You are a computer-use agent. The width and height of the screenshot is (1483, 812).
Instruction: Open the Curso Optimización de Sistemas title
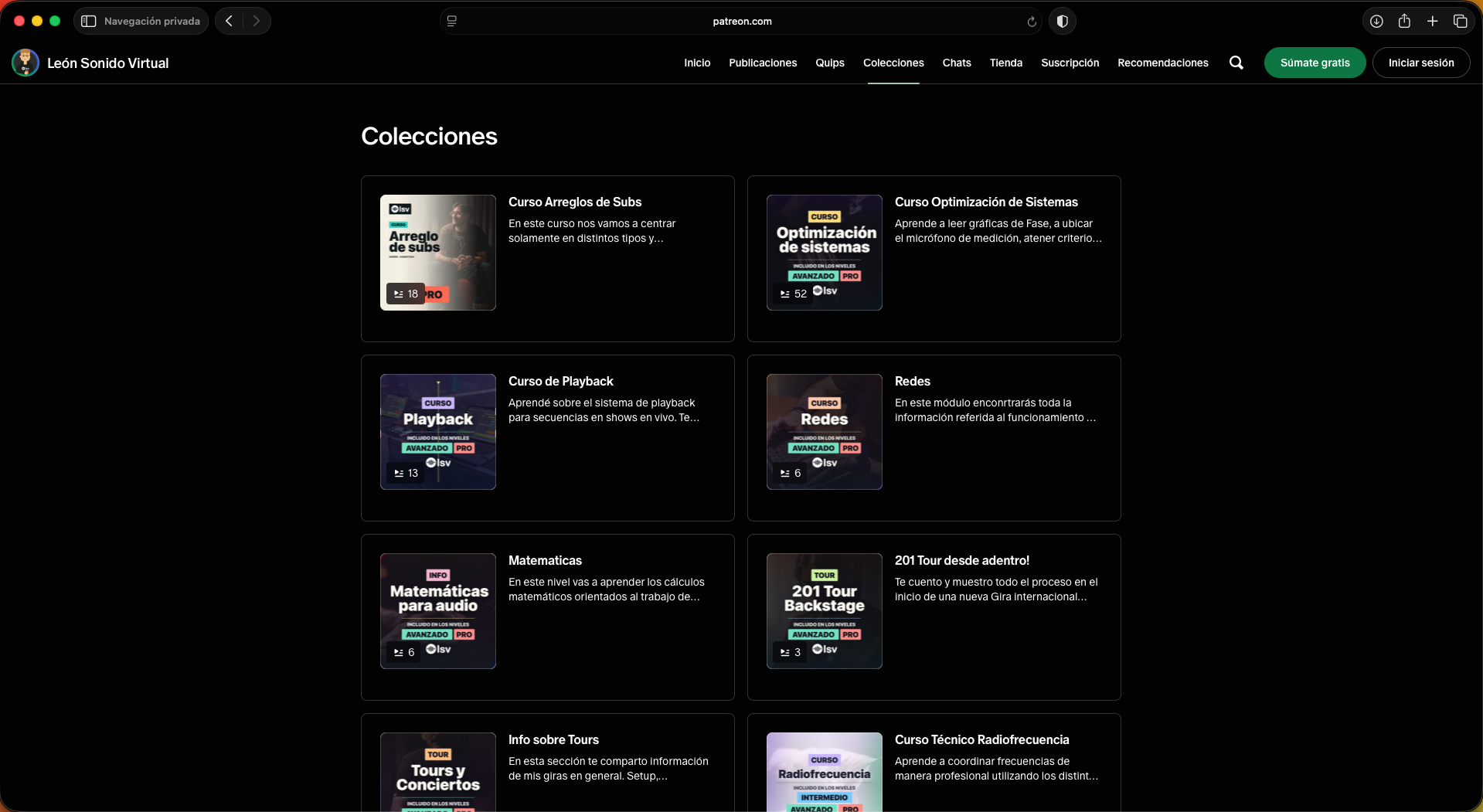pos(986,202)
